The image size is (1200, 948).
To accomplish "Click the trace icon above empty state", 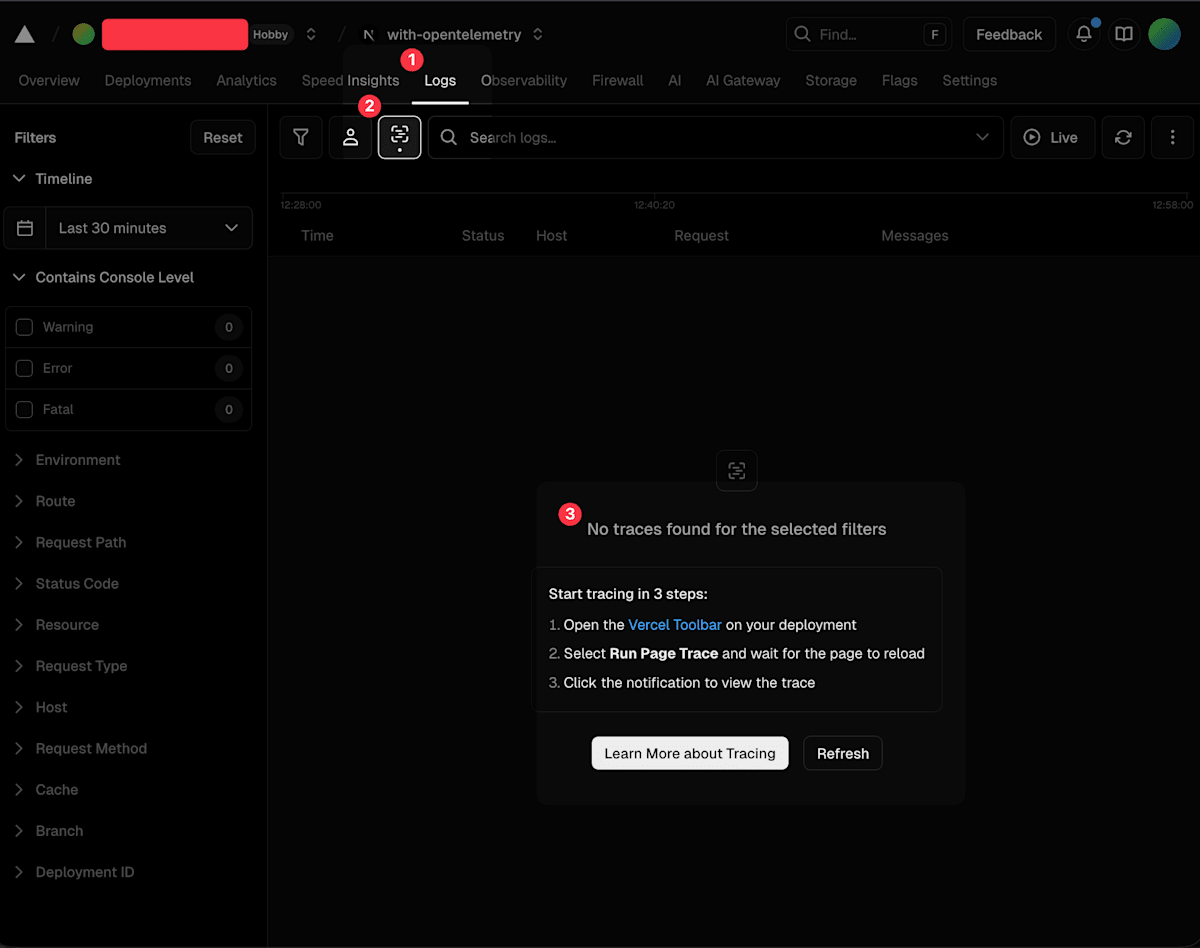I will pos(737,470).
